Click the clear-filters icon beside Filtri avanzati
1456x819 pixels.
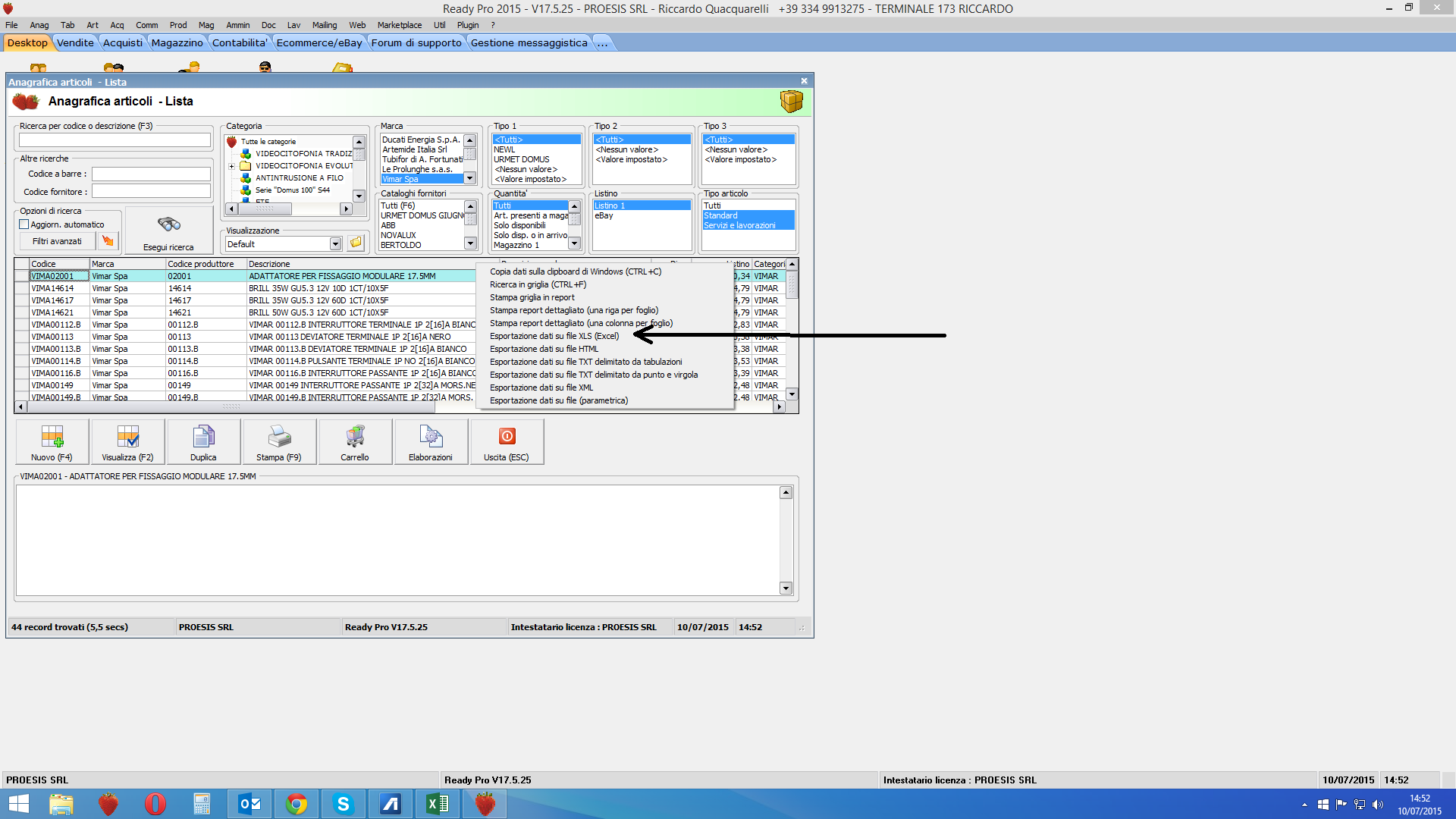click(x=108, y=241)
